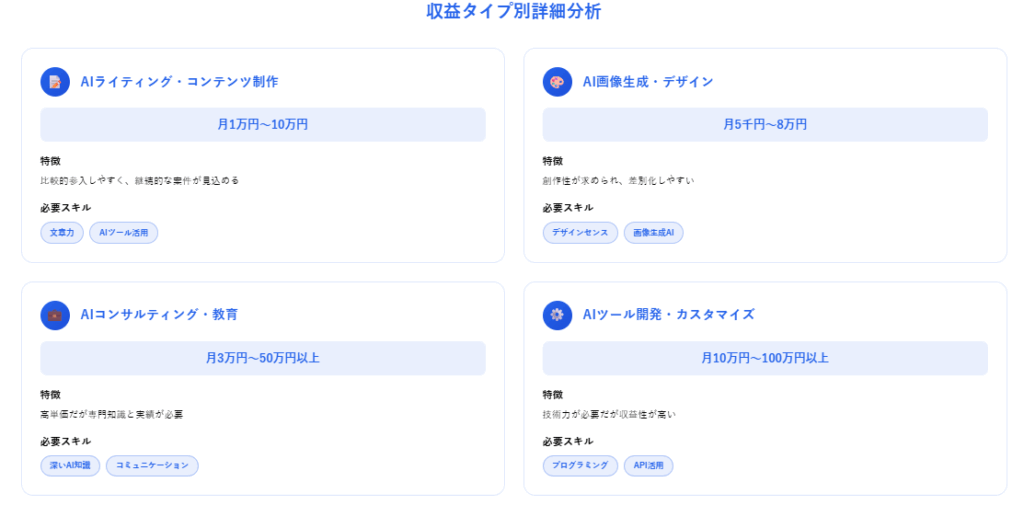Select the API活用 skill tag
The width and height of the screenshot is (1024, 505).
tap(648, 466)
